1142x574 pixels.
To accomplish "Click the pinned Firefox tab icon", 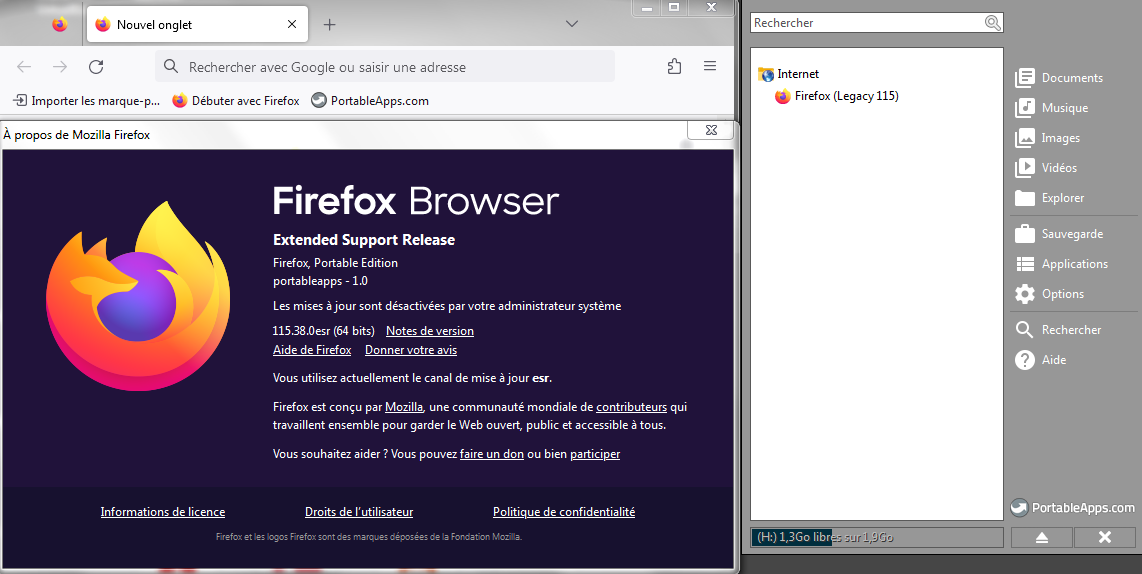I will [60, 24].
